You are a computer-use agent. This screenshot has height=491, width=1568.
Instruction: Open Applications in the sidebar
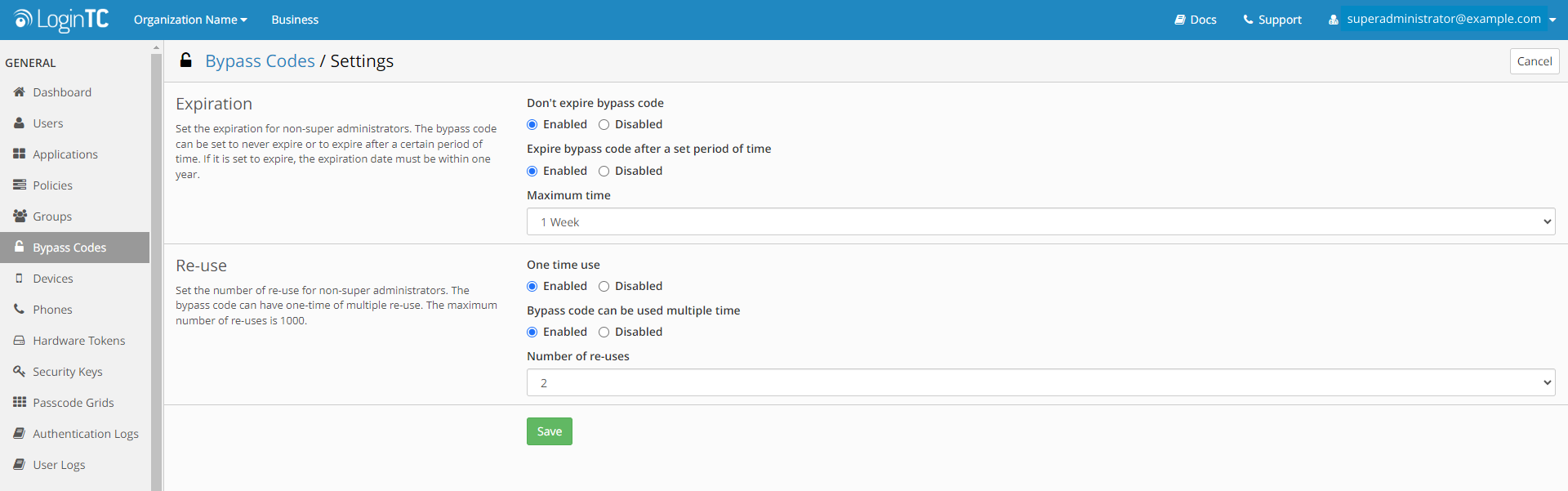pyautogui.click(x=75, y=154)
